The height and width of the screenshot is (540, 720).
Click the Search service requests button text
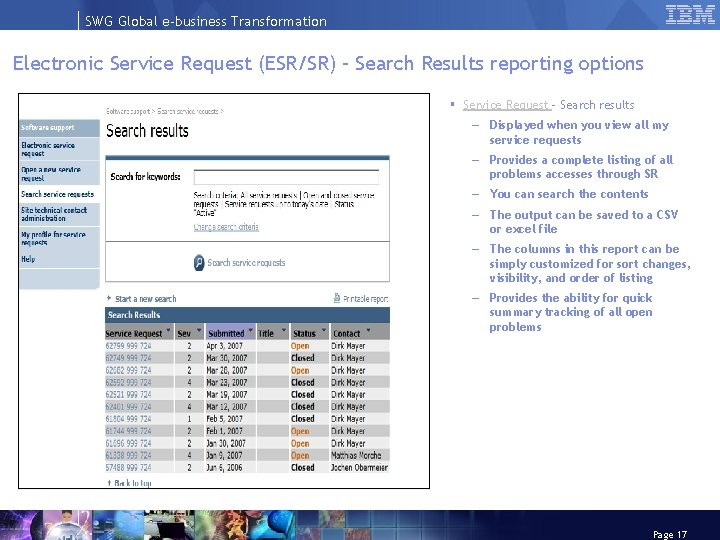click(246, 263)
